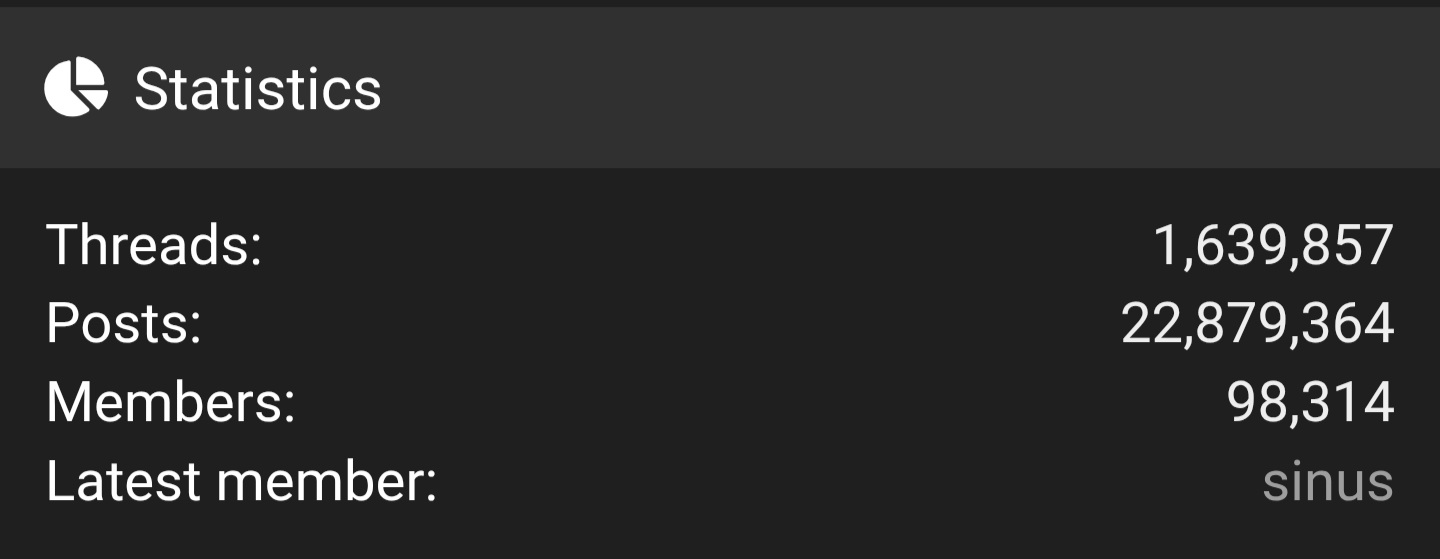Click the empty area below the Latest member row

pos(720,535)
